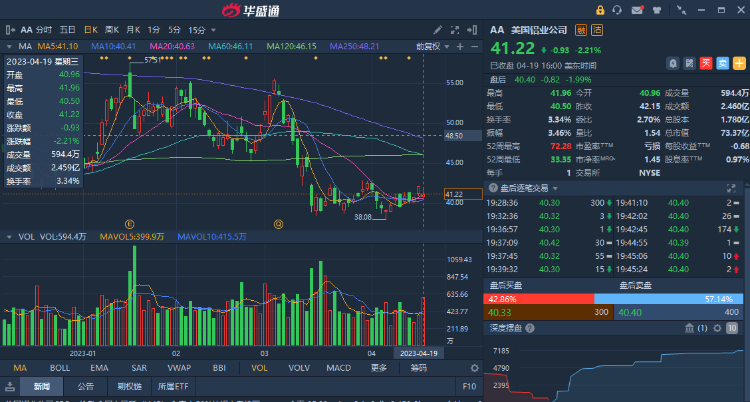Open the mail messages icon
750x402 pixels.
(637, 10)
